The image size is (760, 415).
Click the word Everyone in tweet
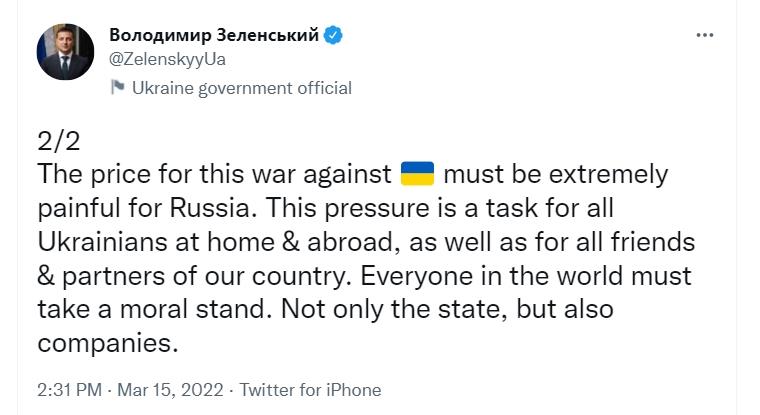(416, 276)
